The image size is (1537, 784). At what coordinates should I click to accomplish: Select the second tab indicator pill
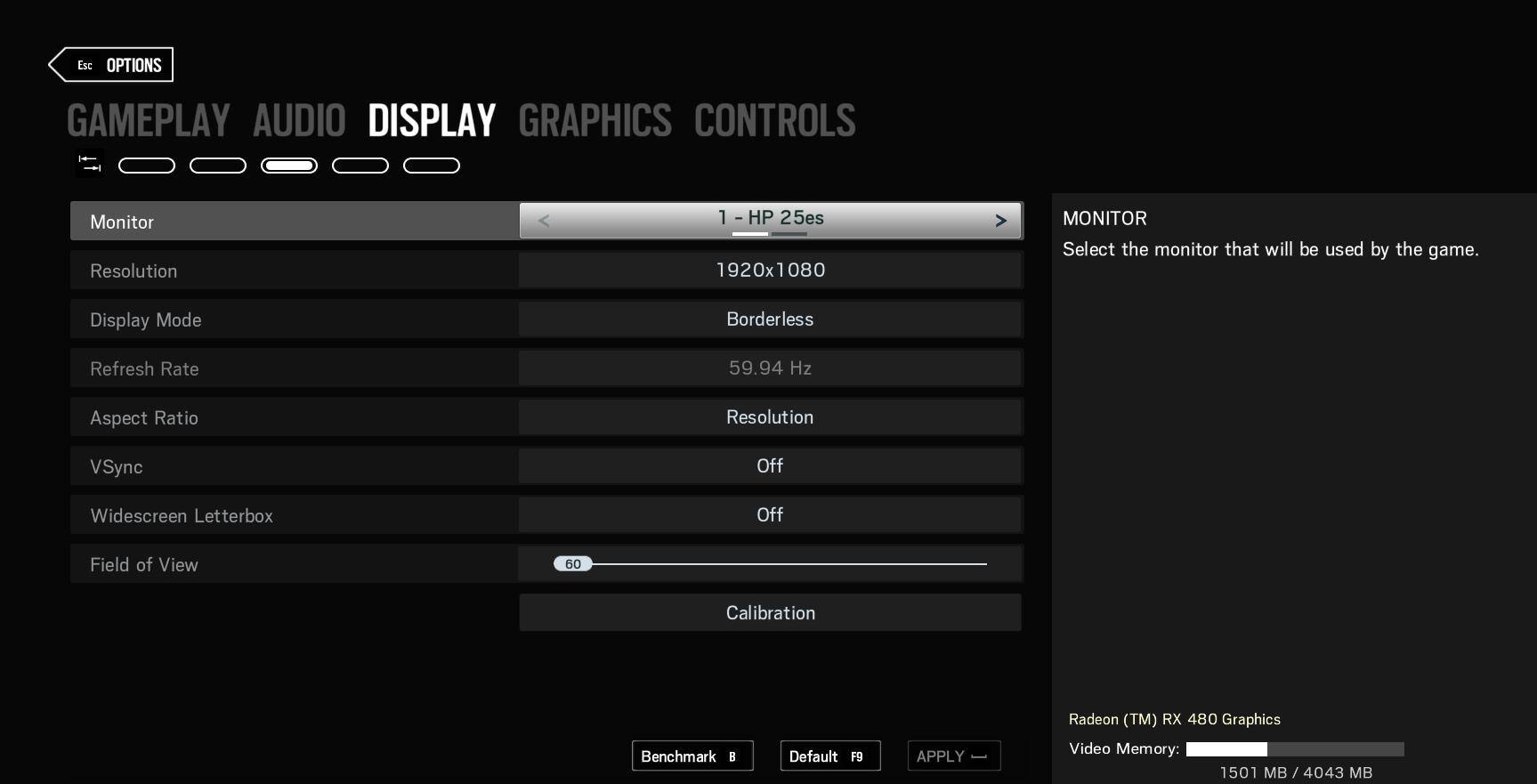click(x=218, y=166)
